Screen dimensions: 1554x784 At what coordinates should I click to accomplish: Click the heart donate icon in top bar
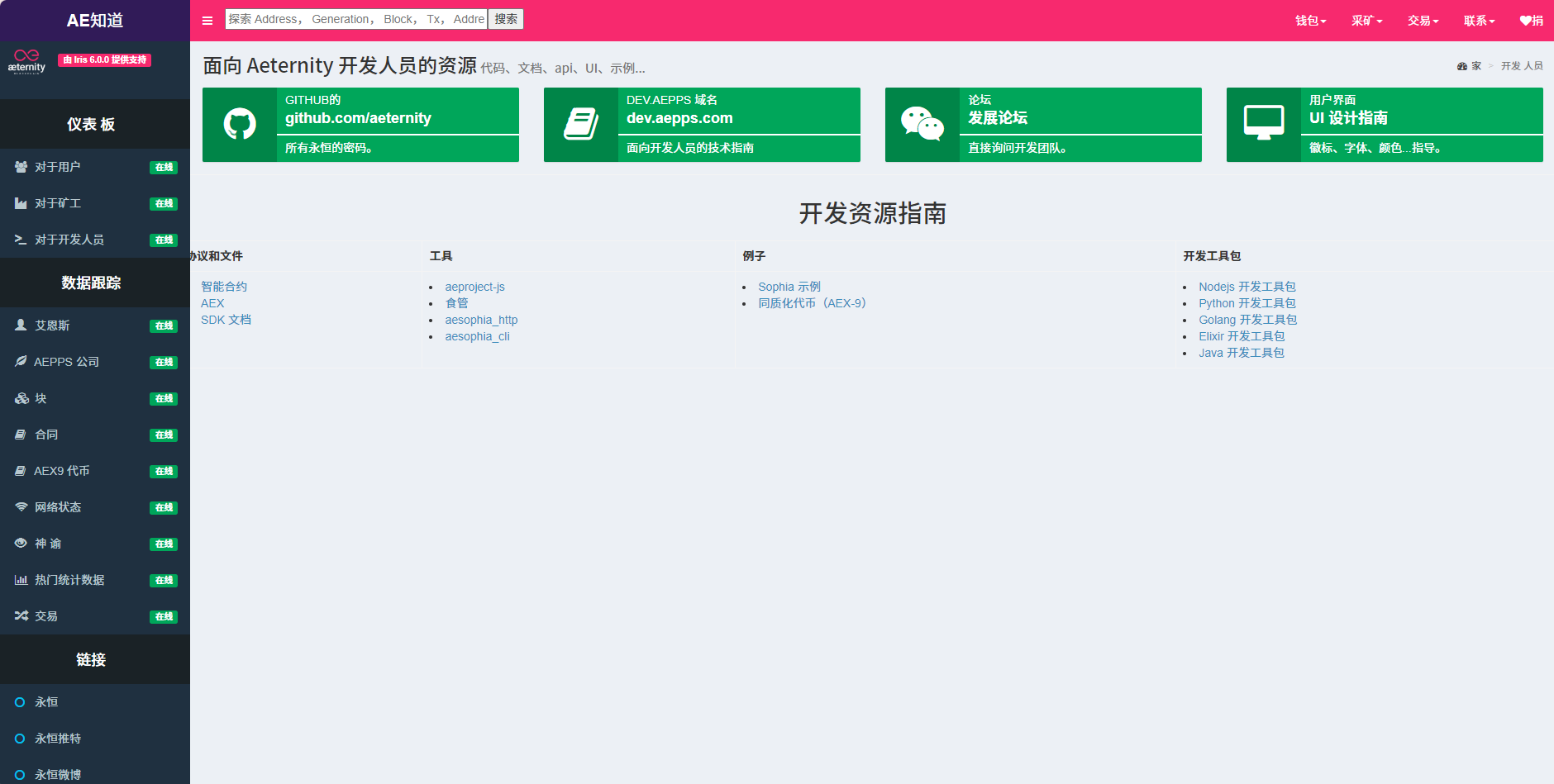(1525, 21)
